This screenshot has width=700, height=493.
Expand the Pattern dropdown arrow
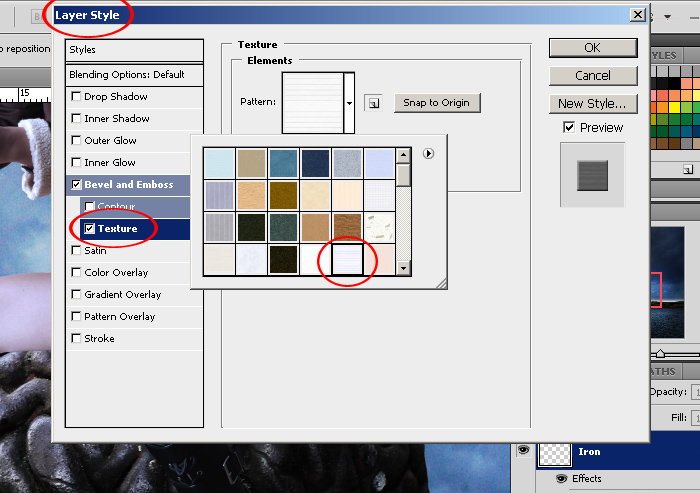click(x=349, y=102)
